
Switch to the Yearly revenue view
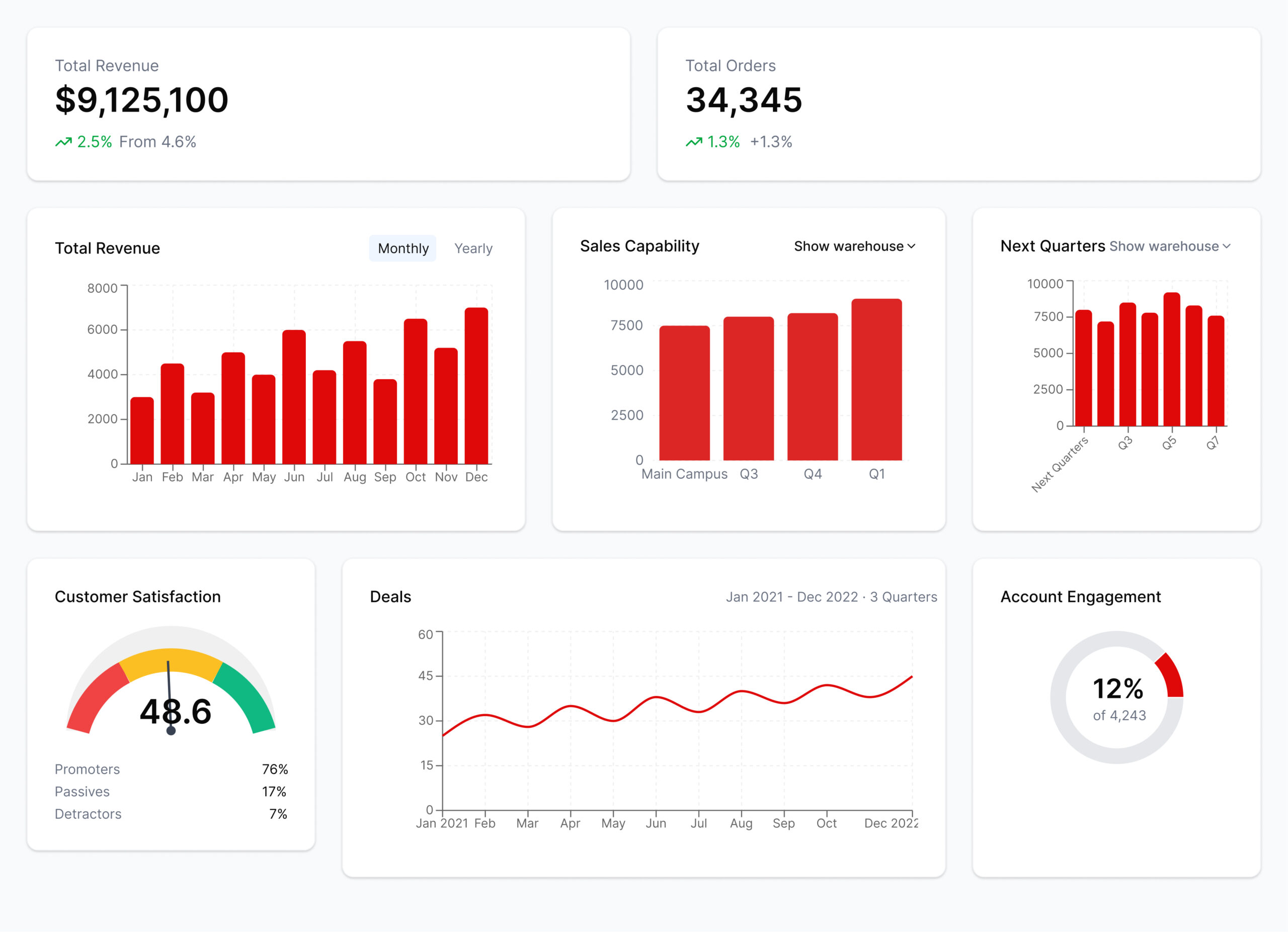click(473, 248)
